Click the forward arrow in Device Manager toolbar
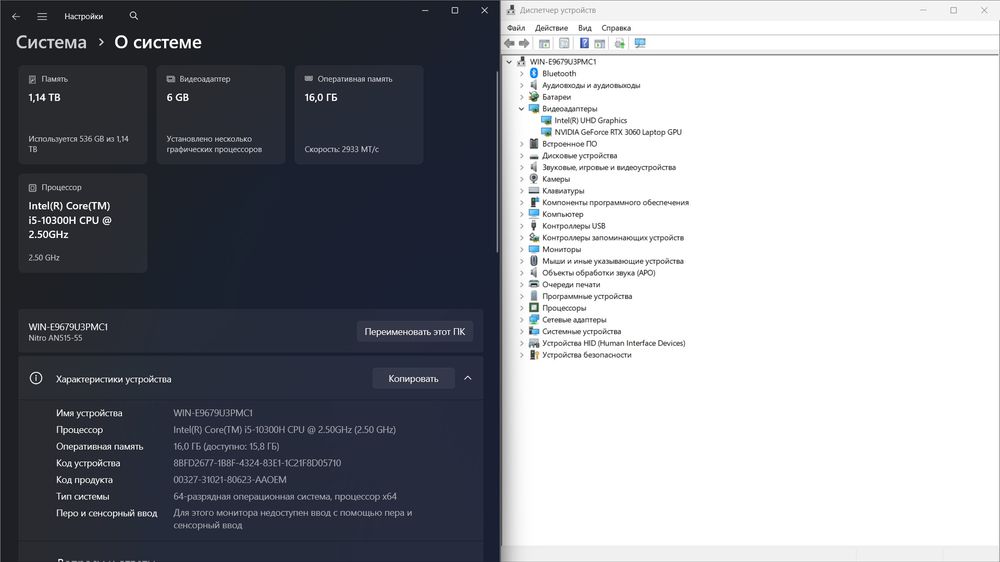Screen dimensions: 1000x562 click(x=524, y=43)
